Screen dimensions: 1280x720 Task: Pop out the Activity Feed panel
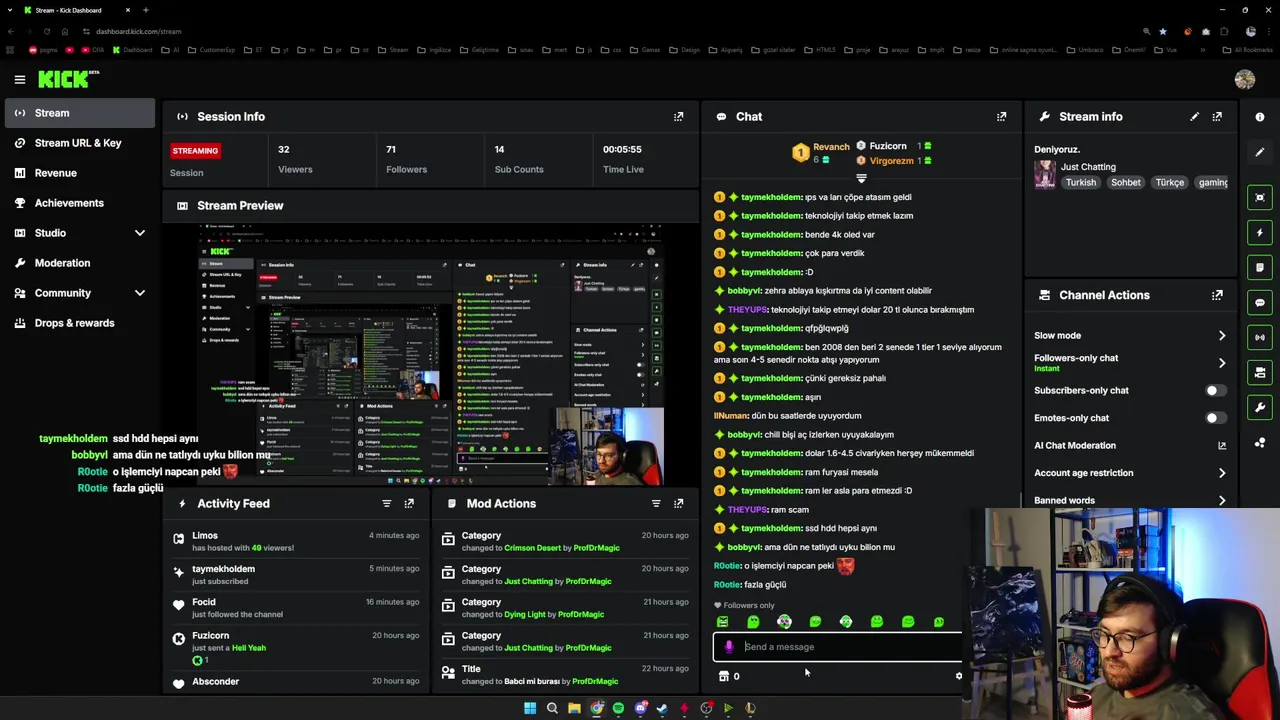(x=409, y=504)
